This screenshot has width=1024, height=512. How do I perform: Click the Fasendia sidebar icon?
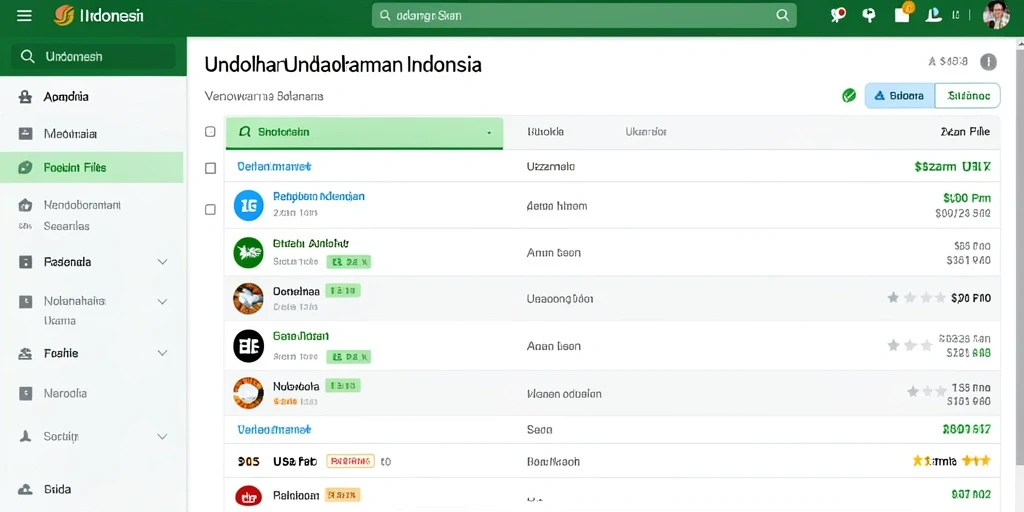tap(25, 263)
